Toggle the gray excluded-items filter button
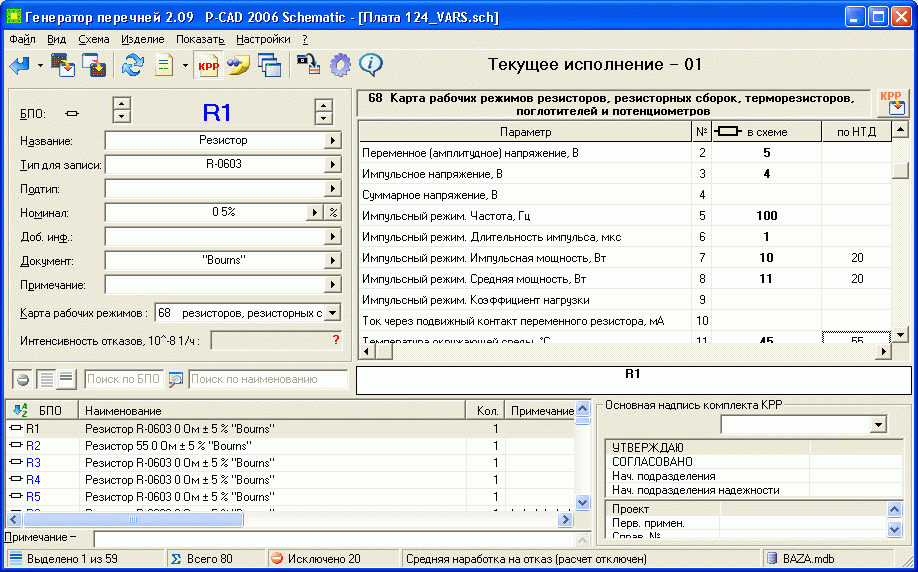 pyautogui.click(x=22, y=380)
